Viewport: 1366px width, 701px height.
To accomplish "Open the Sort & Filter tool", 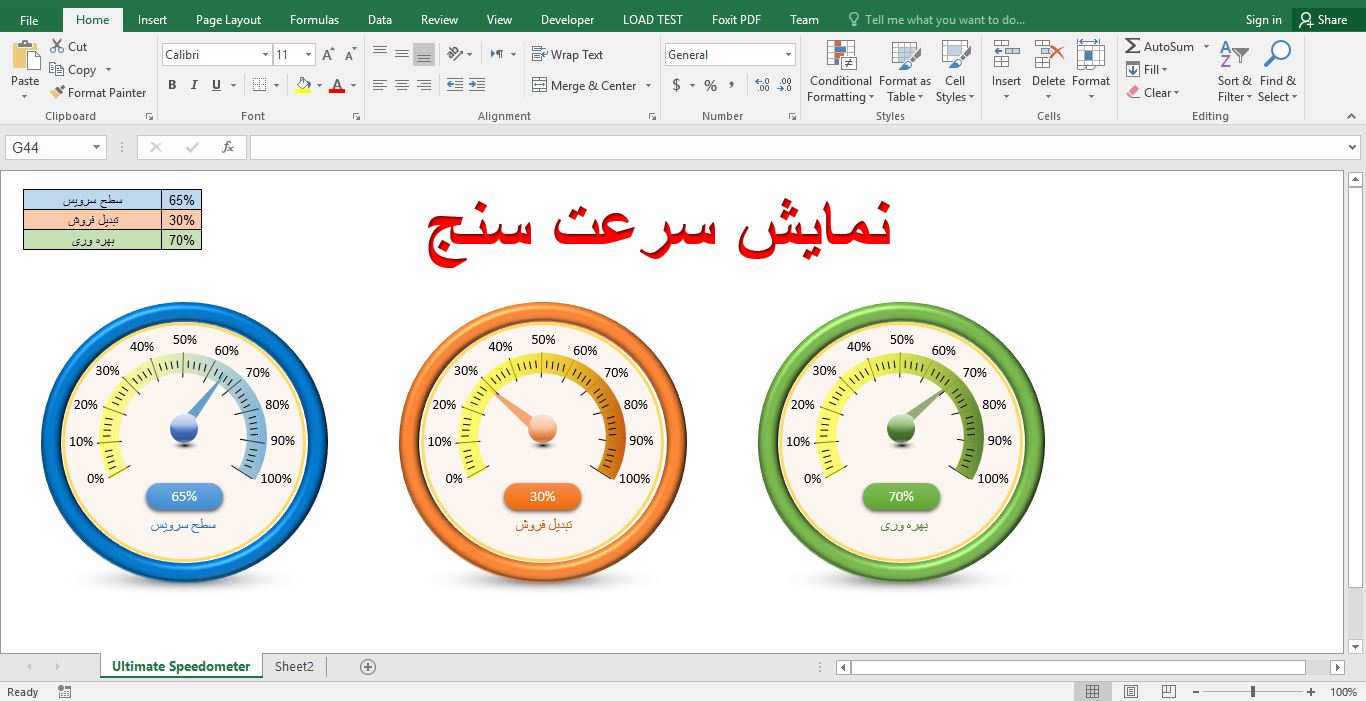I will [x=1234, y=72].
